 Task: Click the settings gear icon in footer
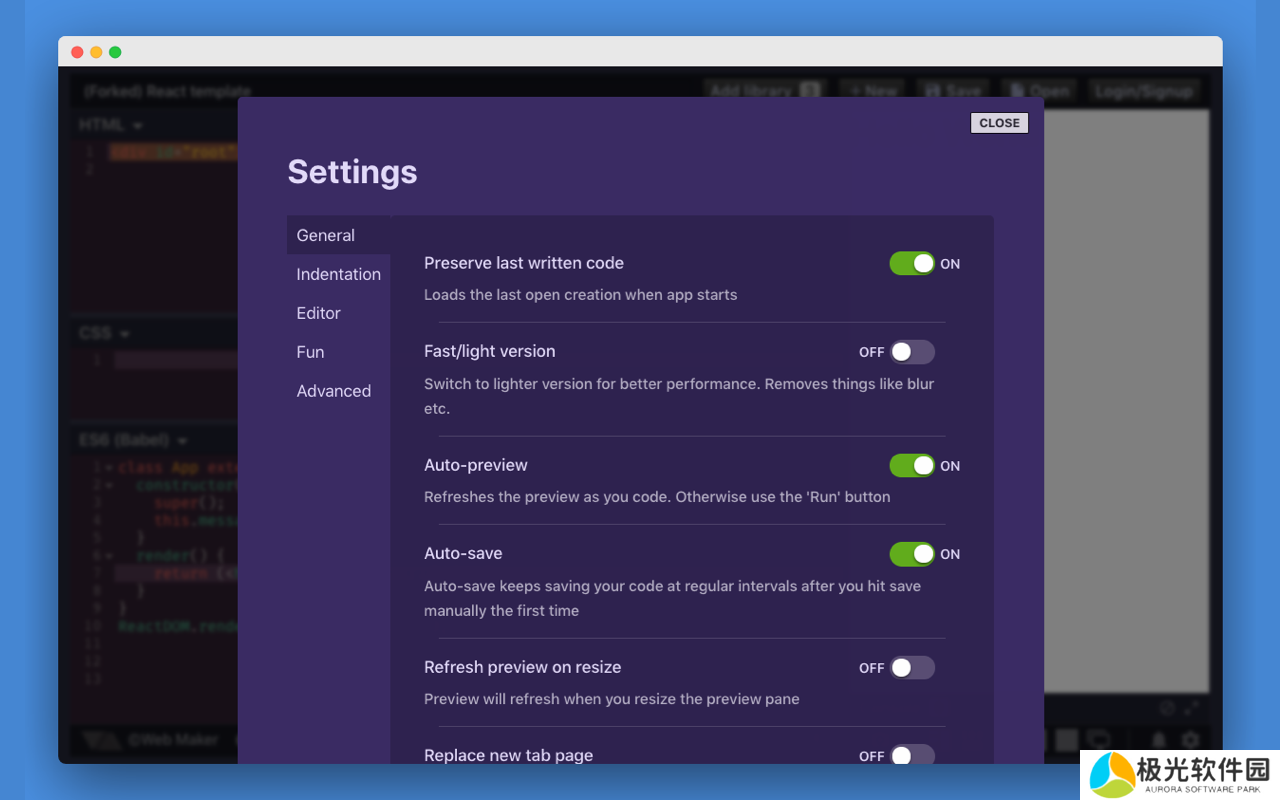pos(1190,740)
